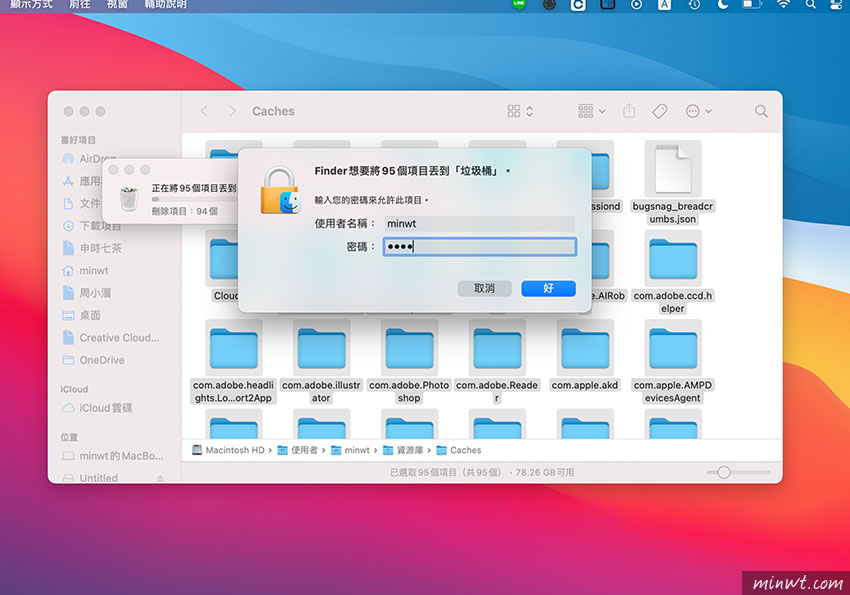
Task: Click 使用者 in the path bar
Action: coord(298,450)
